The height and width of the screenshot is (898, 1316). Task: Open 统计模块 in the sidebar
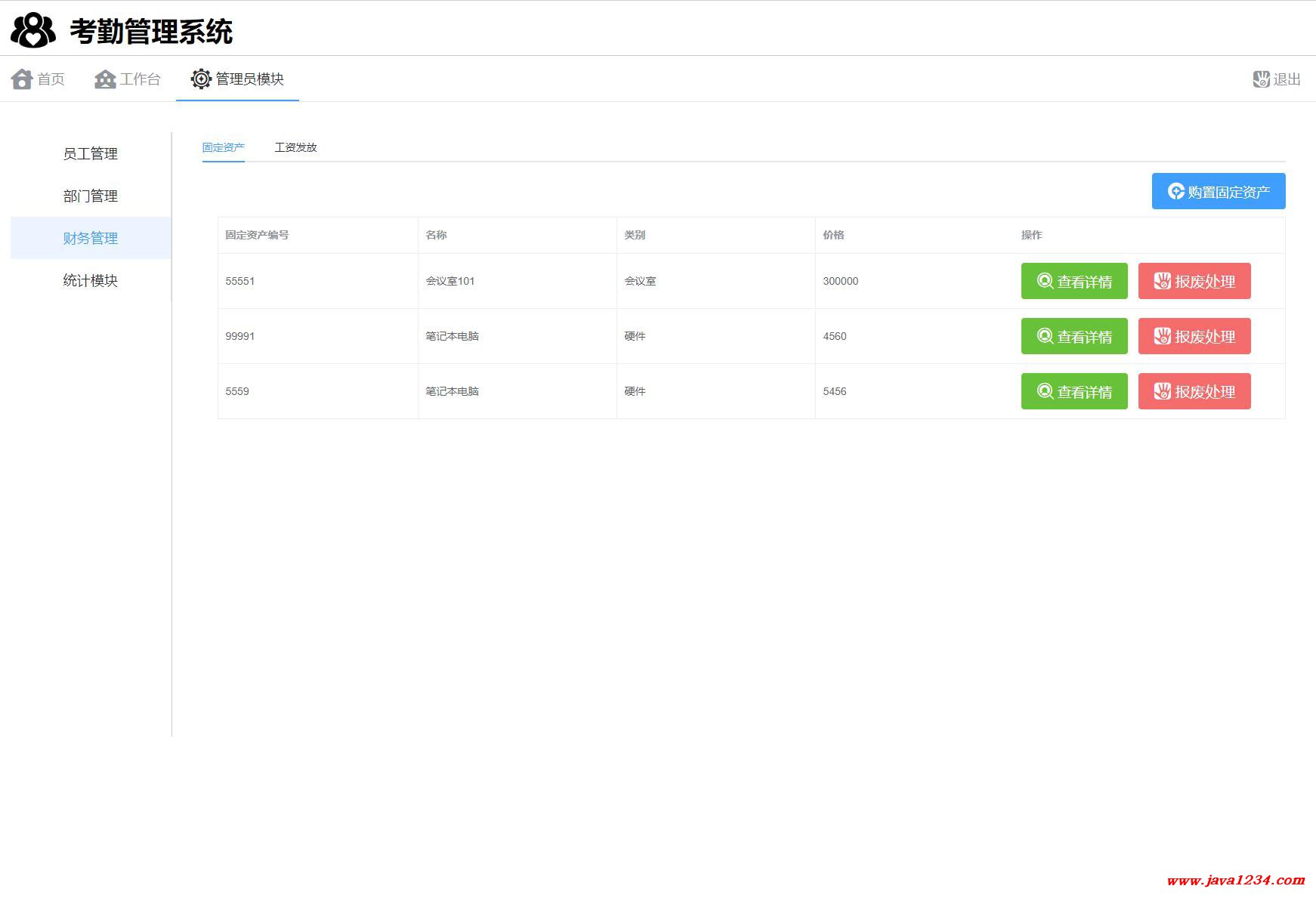point(91,280)
